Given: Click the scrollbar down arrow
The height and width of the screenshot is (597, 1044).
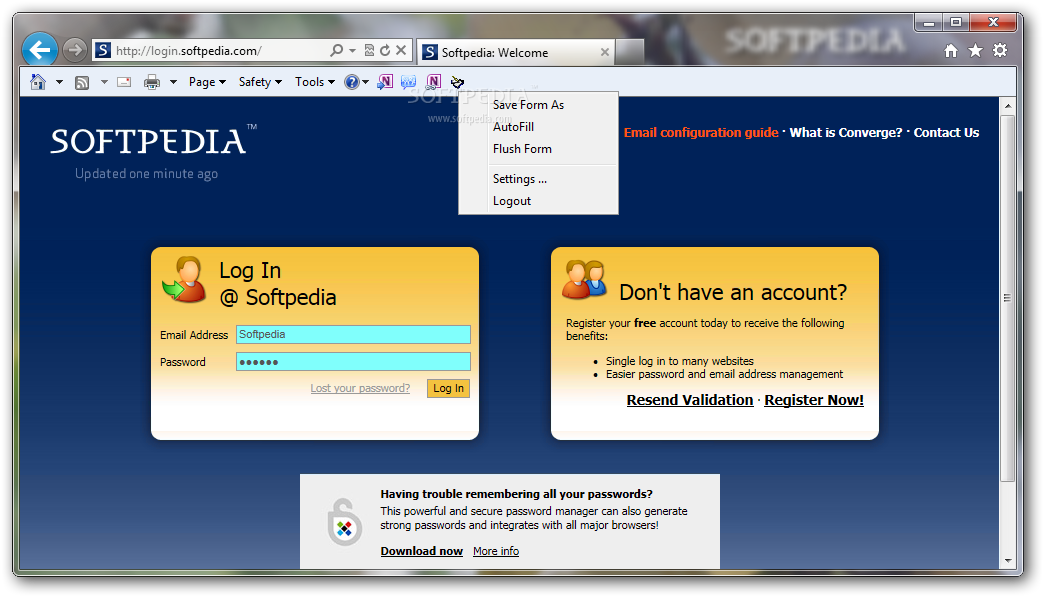Looking at the screenshot, I should click(x=1007, y=560).
